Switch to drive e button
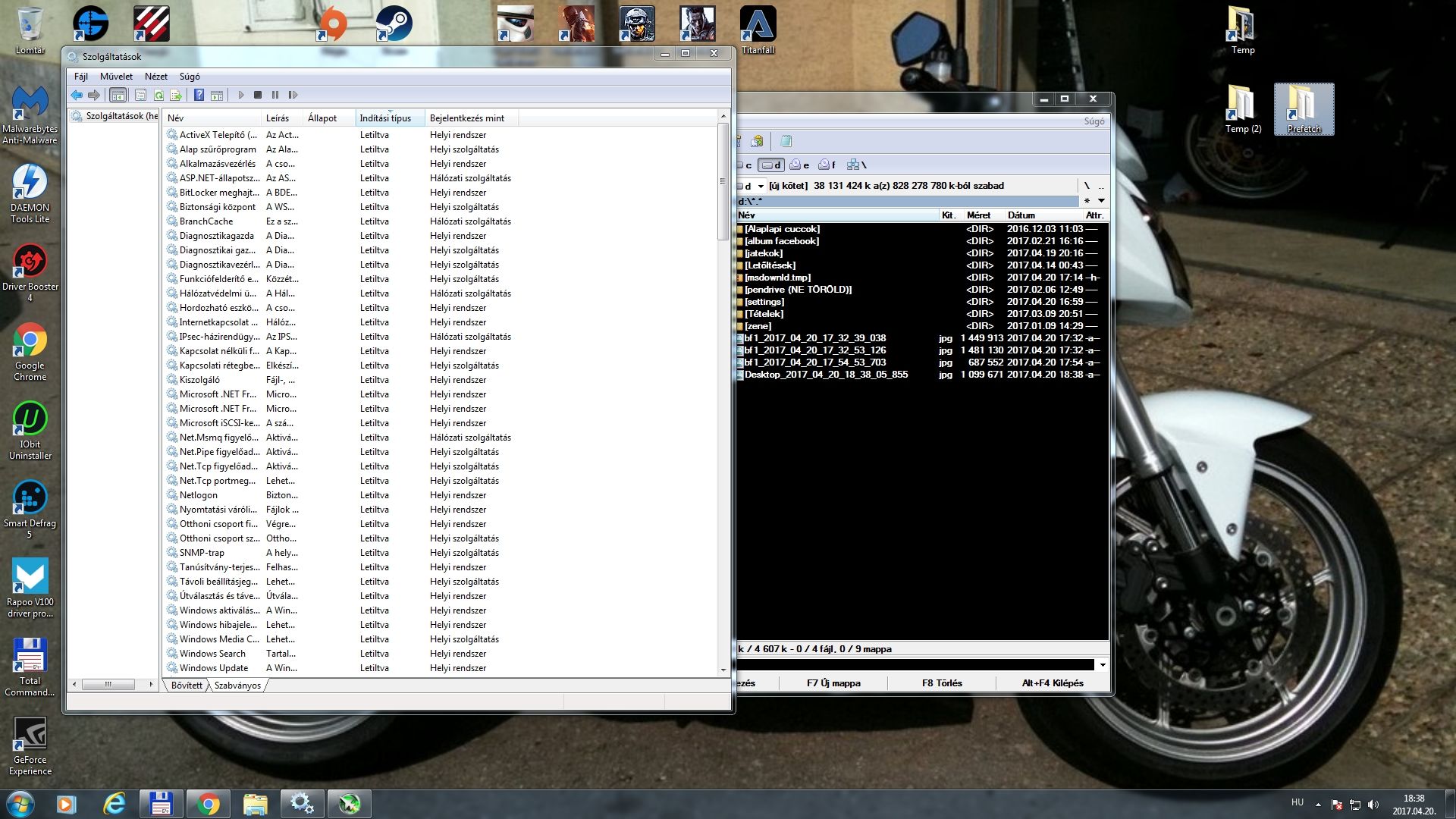1456x819 pixels. (x=799, y=165)
